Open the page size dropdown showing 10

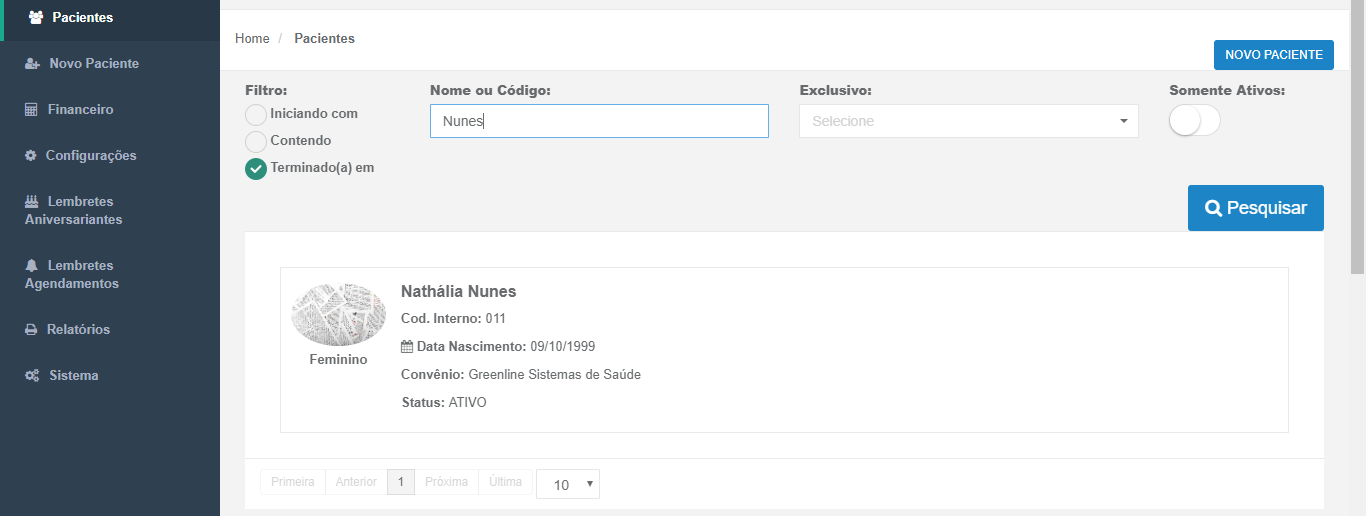tap(567, 484)
